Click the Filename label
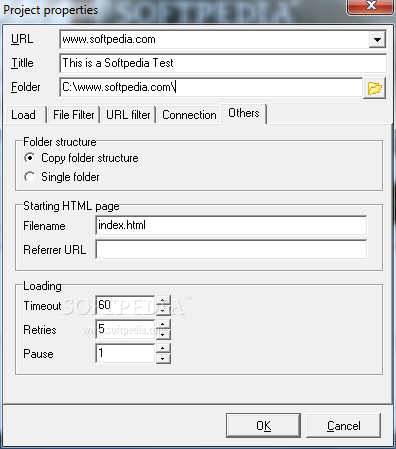Image resolution: width=396 pixels, height=449 pixels. [44, 226]
